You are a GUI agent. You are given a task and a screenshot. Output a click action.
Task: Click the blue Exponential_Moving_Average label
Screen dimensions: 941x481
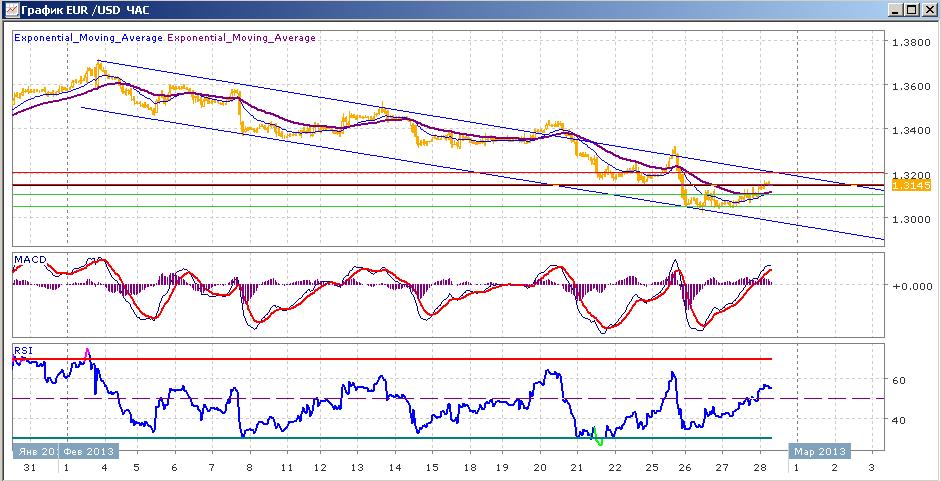click(x=88, y=38)
